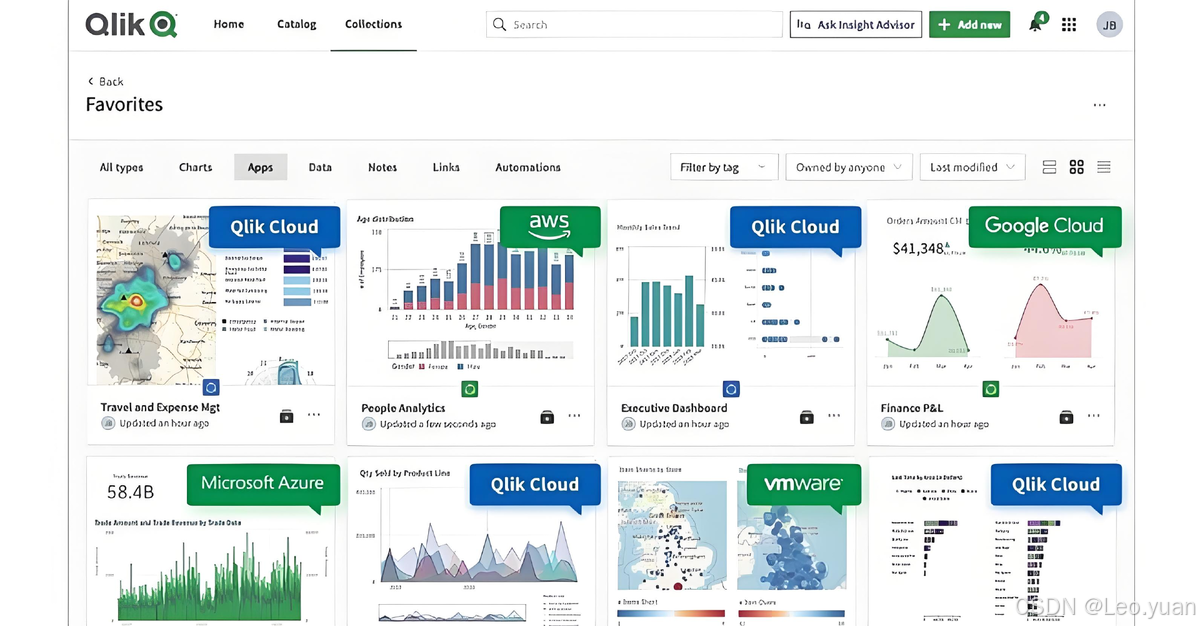
Task: Click the search magnifier icon
Action: coord(500,25)
